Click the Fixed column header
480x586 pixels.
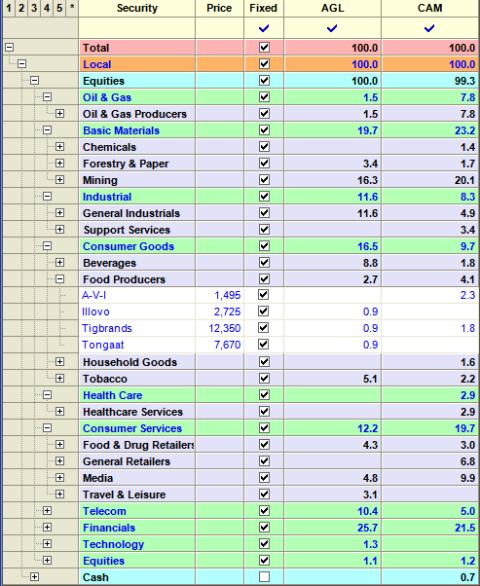click(x=264, y=8)
